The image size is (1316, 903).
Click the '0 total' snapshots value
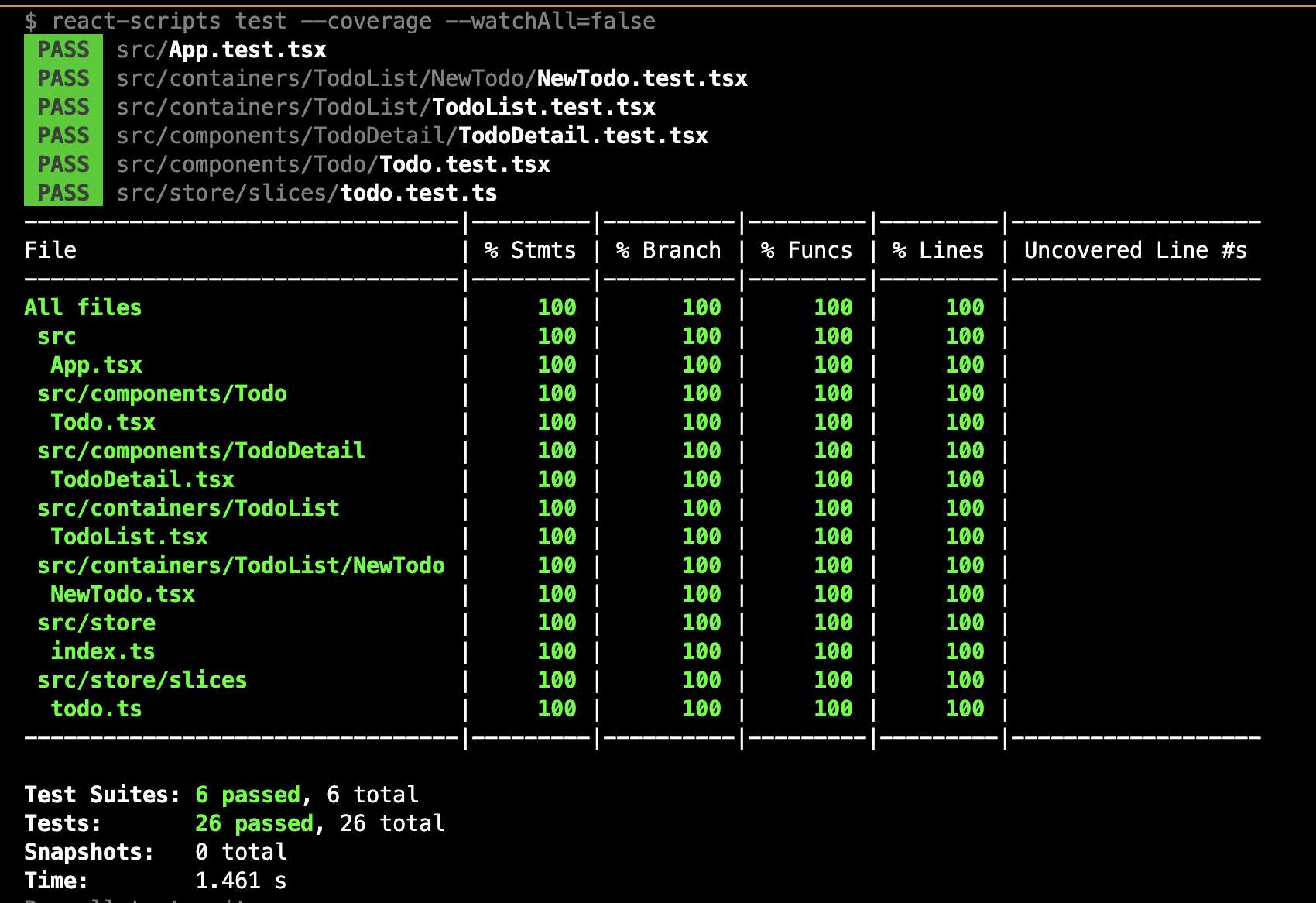pyautogui.click(x=241, y=852)
